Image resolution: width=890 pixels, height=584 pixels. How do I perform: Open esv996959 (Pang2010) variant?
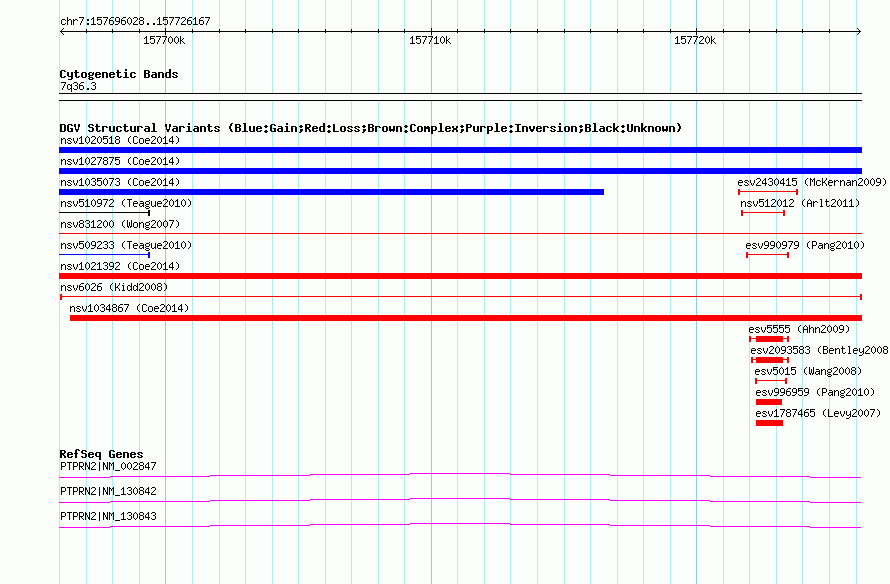point(815,392)
